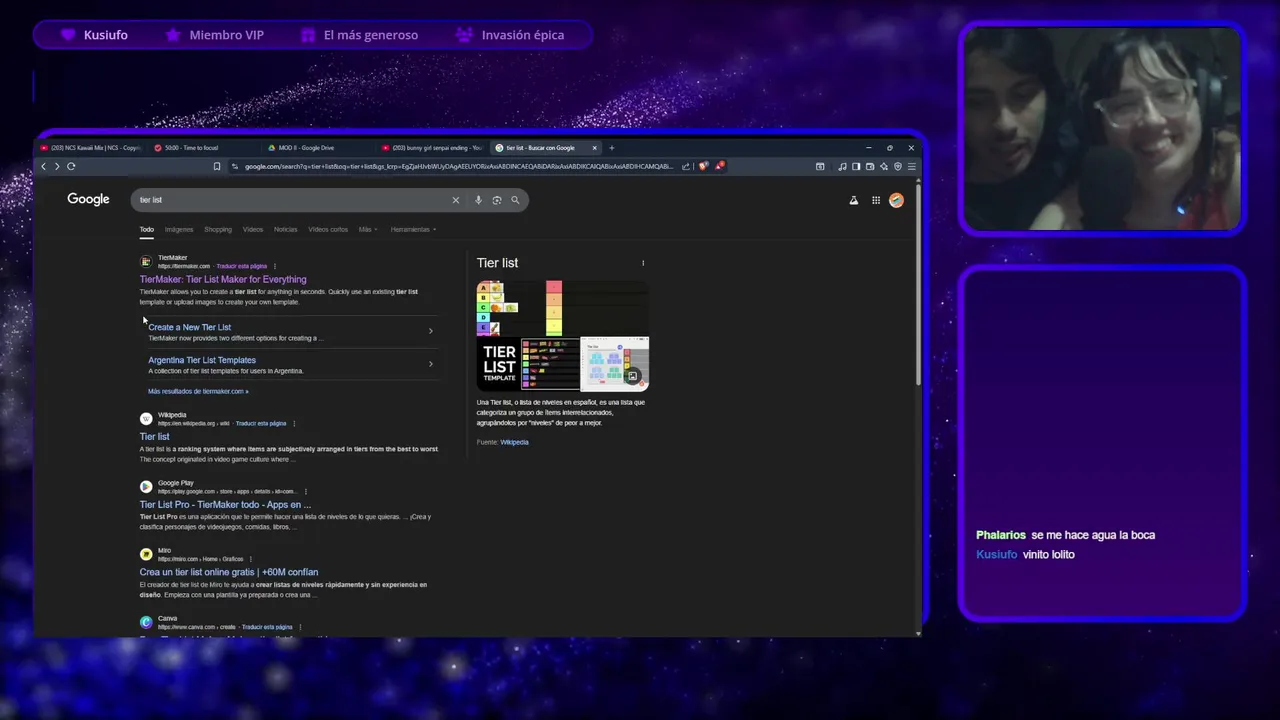Viewport: 1280px width, 720px height.
Task: Open more options for Wikipedia result
Action: [x=294, y=423]
